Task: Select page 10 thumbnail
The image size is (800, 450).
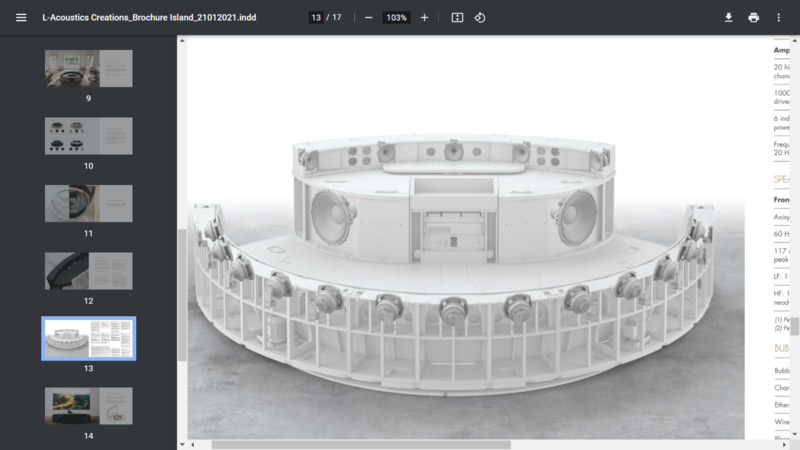Action: (88, 136)
